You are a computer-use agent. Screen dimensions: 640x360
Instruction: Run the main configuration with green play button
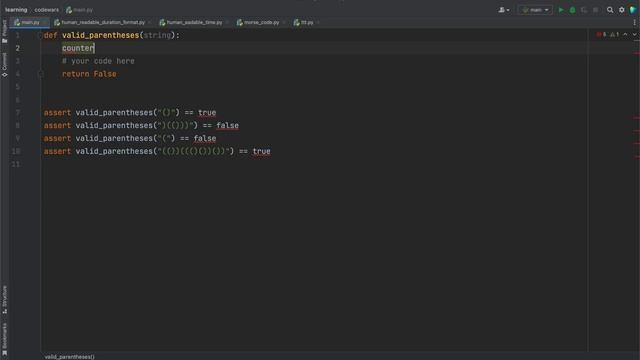point(561,10)
